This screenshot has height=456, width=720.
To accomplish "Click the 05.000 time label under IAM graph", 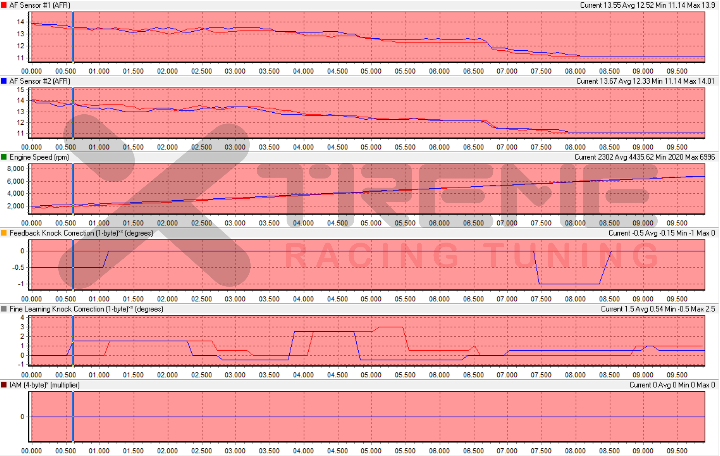I will click(x=371, y=450).
